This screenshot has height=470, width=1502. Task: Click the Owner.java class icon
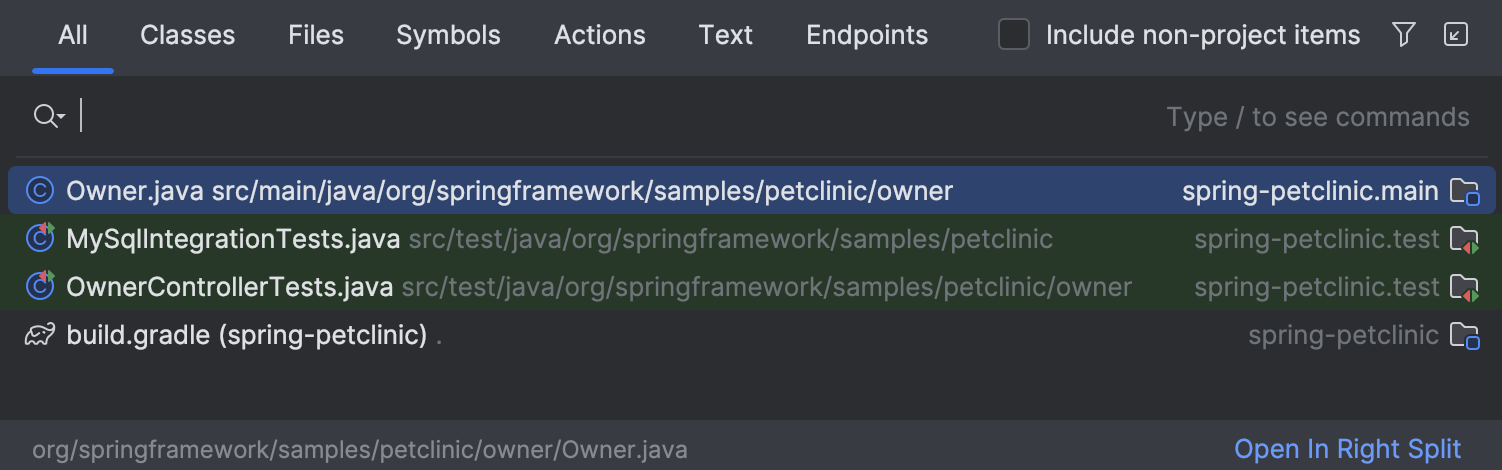pos(39,190)
